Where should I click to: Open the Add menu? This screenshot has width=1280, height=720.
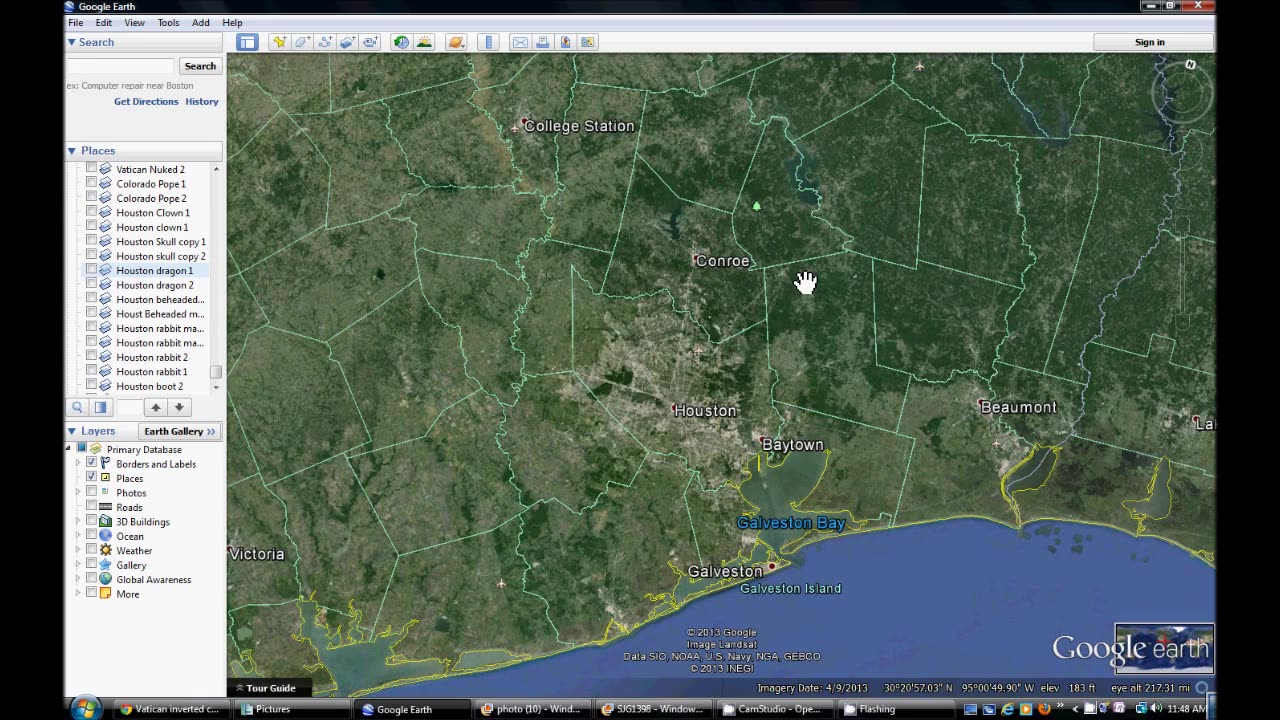[201, 22]
